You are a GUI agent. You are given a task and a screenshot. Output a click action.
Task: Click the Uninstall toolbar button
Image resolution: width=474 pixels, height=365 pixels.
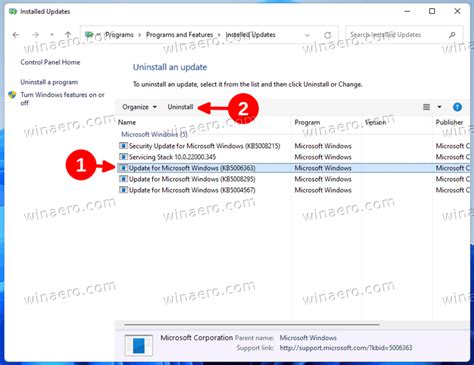pos(180,107)
